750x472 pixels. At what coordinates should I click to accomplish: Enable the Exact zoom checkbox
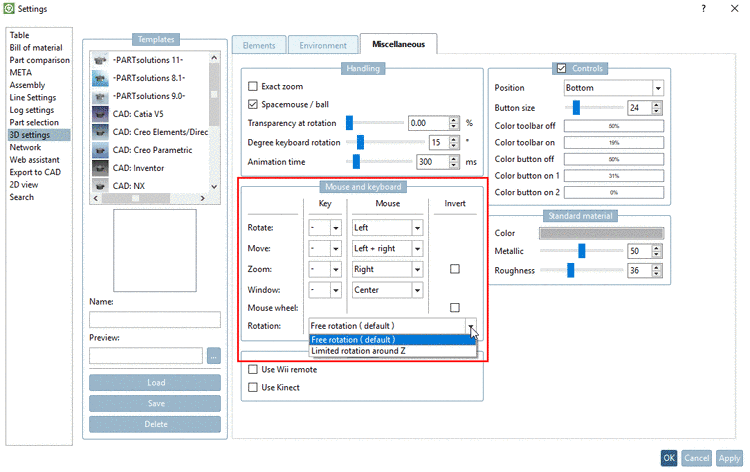pyautogui.click(x=253, y=87)
